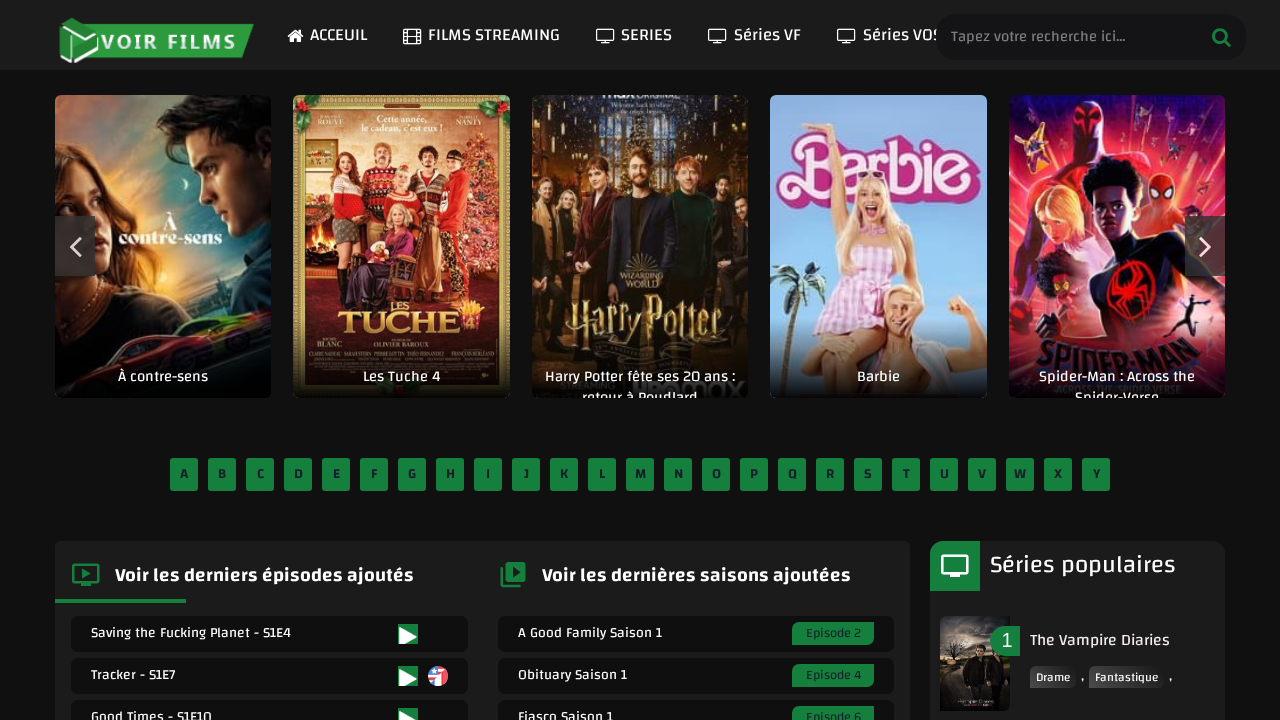The width and height of the screenshot is (1280, 720).
Task: Open the Séries VOSTFR menu item
Action: coord(887,35)
